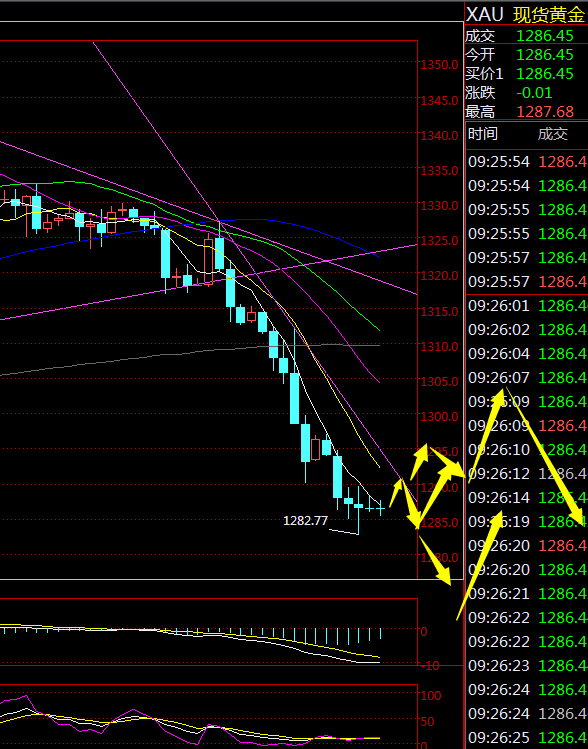
Task: Click the 最高 high value 1287.68
Action: point(545,112)
